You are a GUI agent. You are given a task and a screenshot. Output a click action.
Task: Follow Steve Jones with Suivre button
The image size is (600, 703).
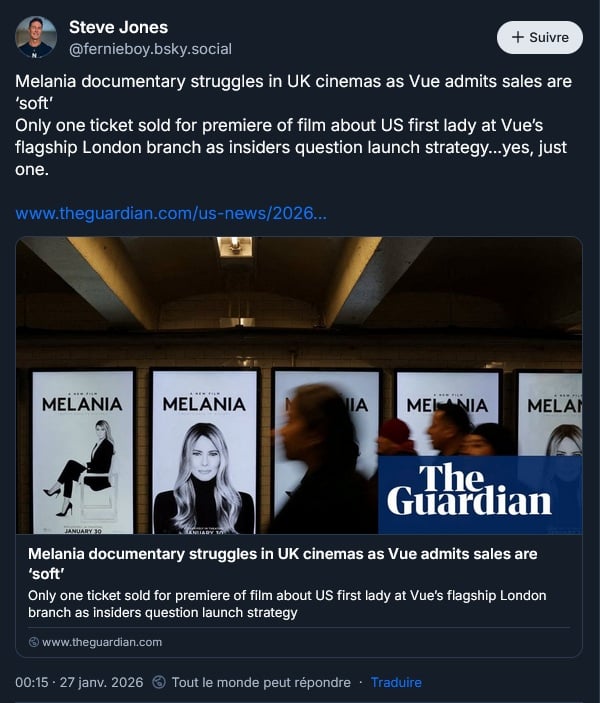coord(540,37)
